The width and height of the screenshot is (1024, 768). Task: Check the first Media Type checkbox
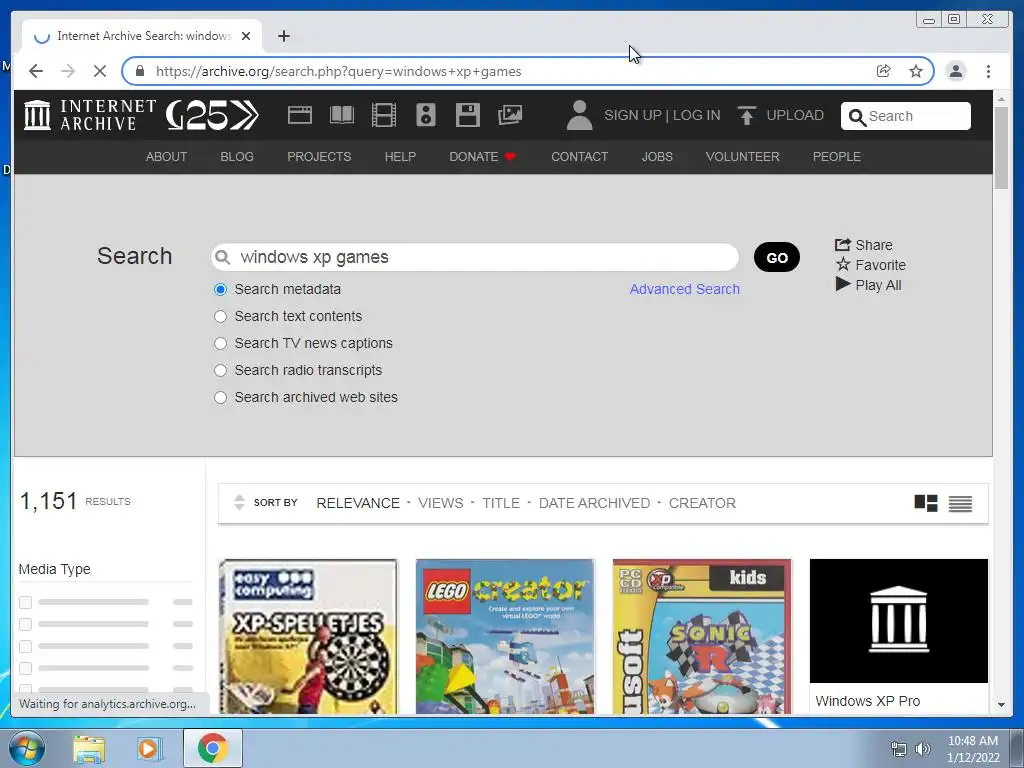25,602
